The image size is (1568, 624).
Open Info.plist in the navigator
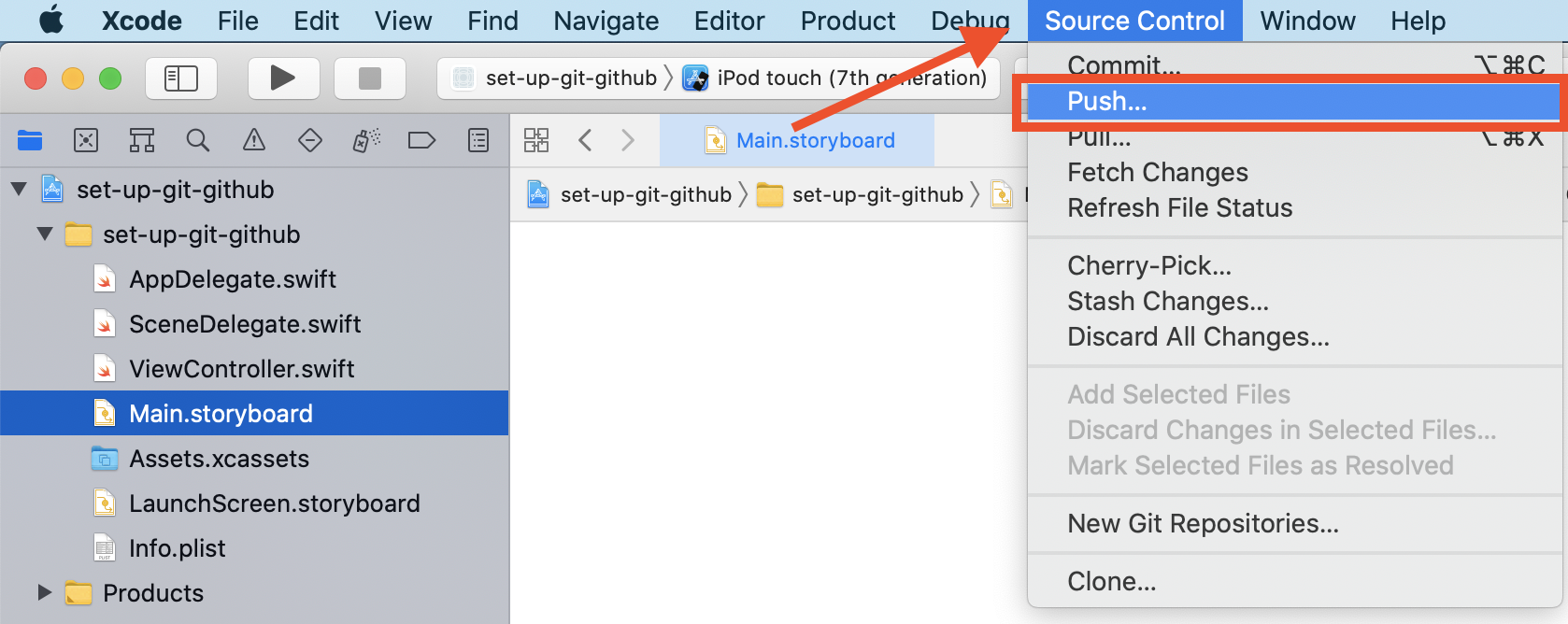tap(178, 548)
